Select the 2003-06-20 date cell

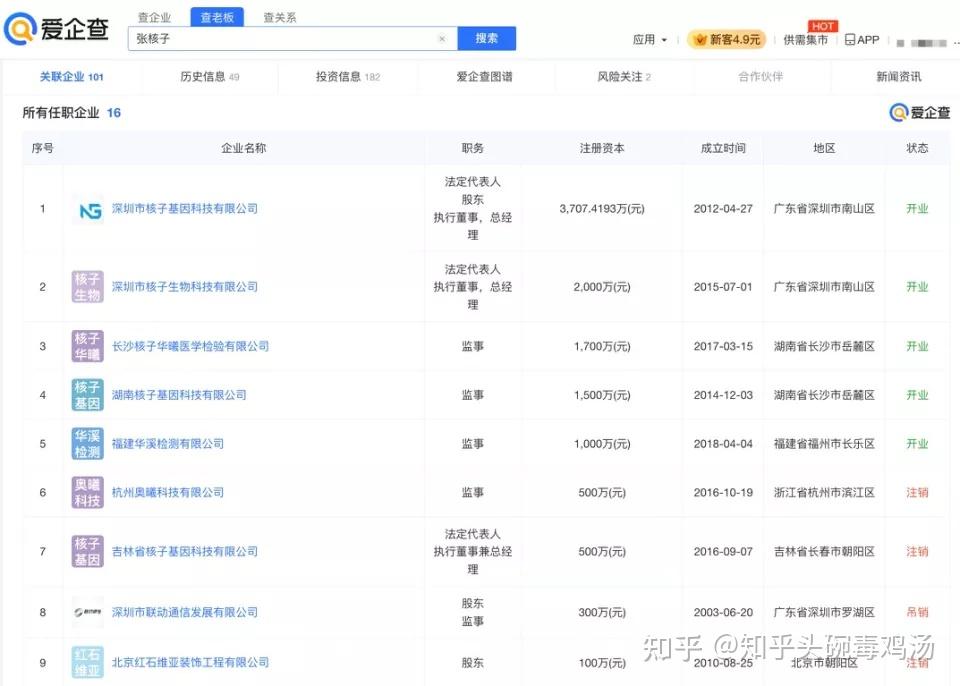pos(723,612)
